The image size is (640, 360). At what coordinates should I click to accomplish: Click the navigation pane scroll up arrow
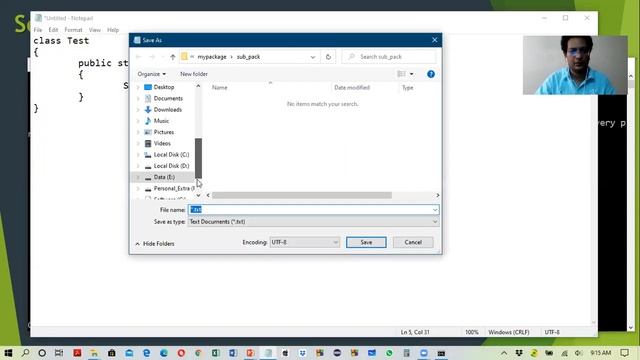[198, 86]
